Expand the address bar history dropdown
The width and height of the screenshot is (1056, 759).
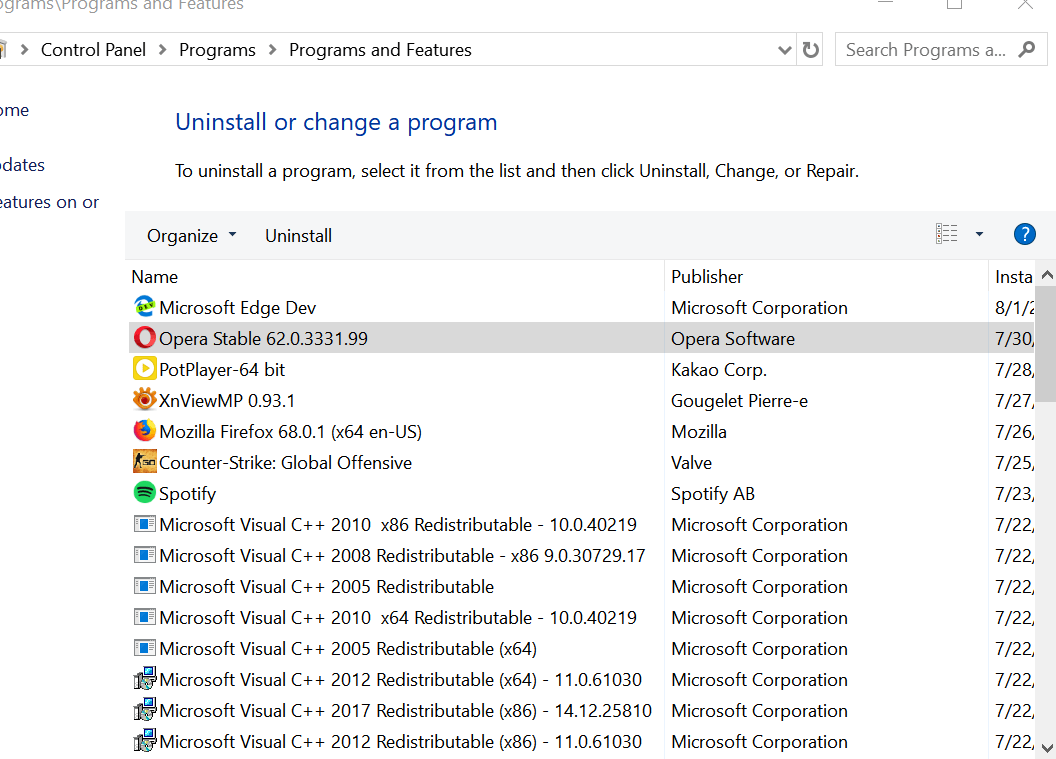coord(784,50)
